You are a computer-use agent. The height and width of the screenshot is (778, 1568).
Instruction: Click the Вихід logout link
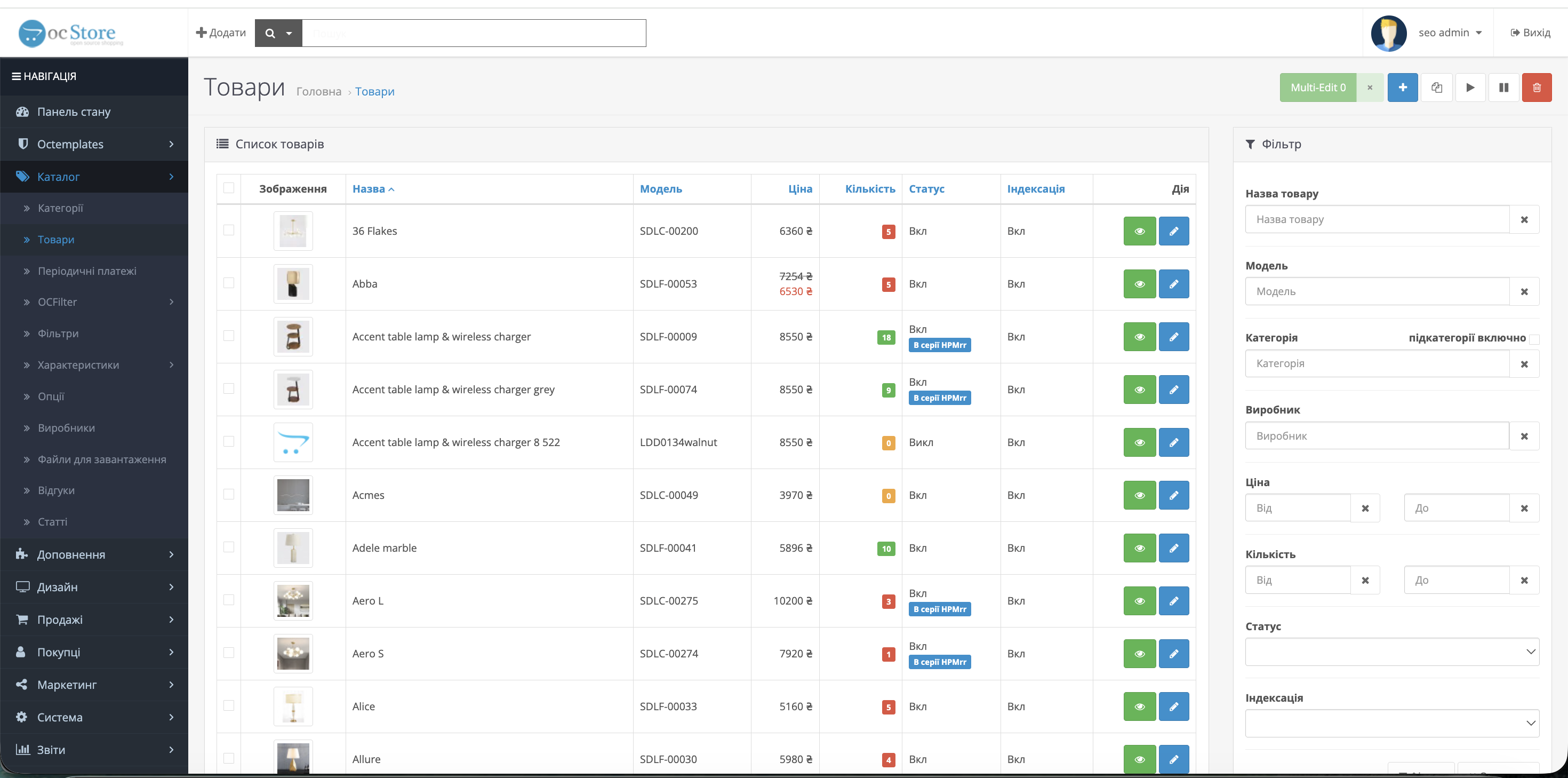point(1530,33)
